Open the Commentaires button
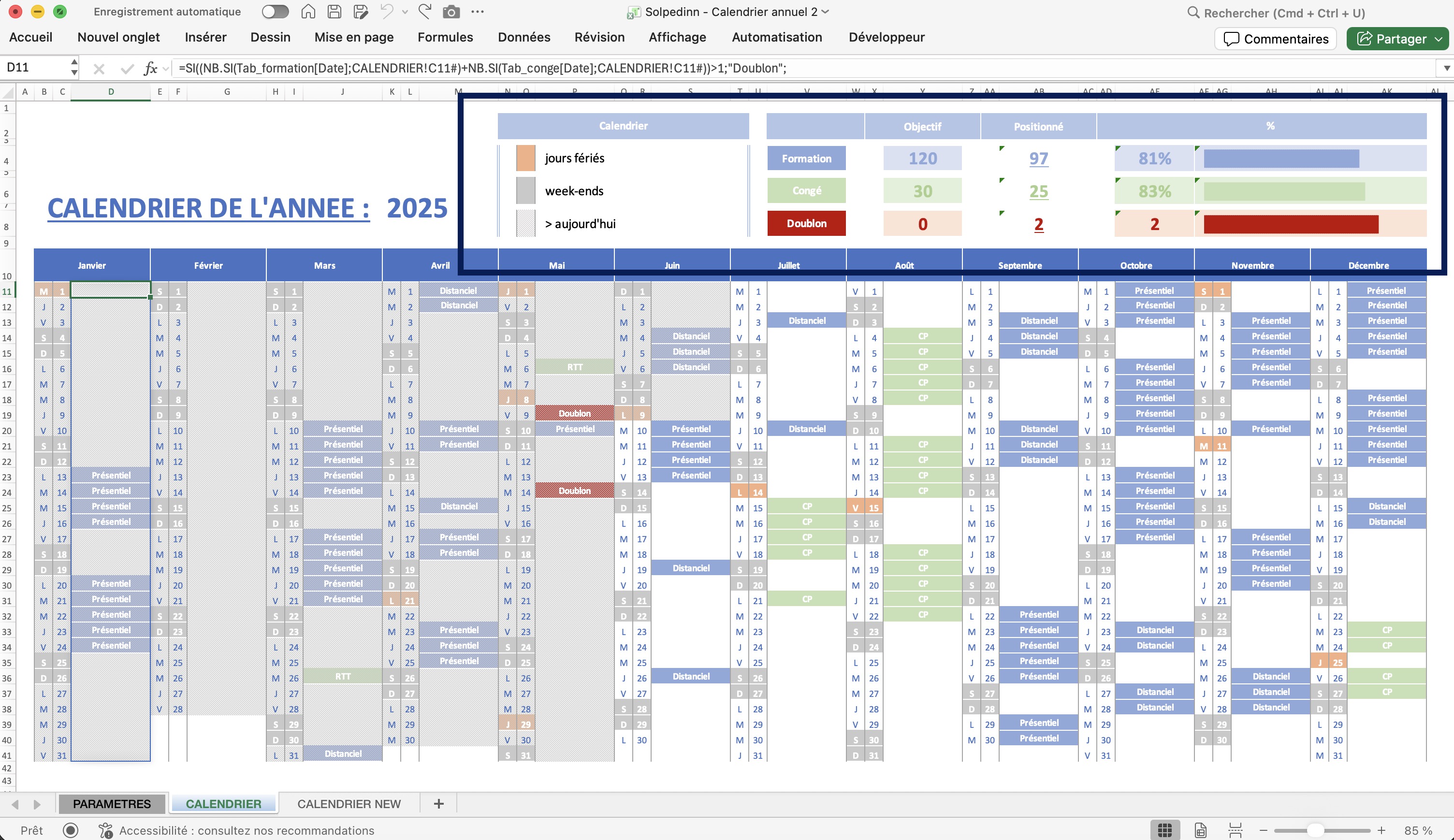Image resolution: width=1454 pixels, height=840 pixels. tap(1276, 39)
